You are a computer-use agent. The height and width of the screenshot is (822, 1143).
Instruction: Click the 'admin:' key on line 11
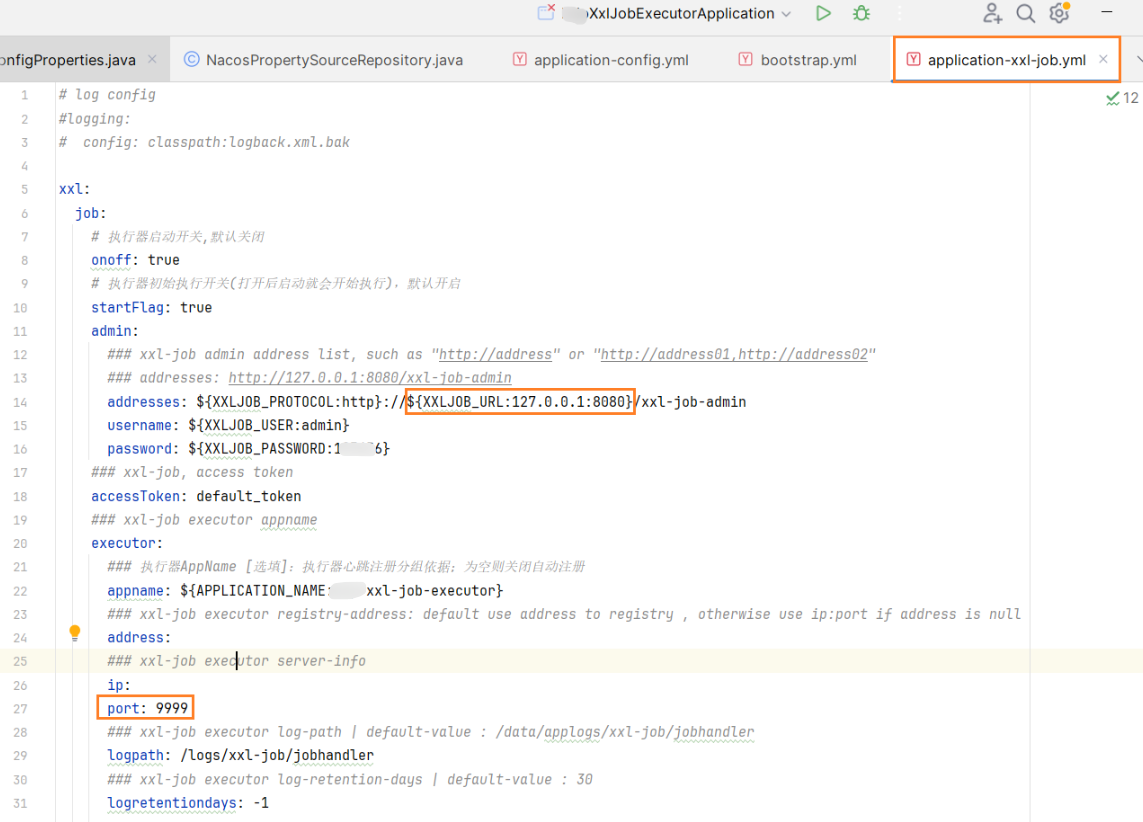tap(114, 331)
